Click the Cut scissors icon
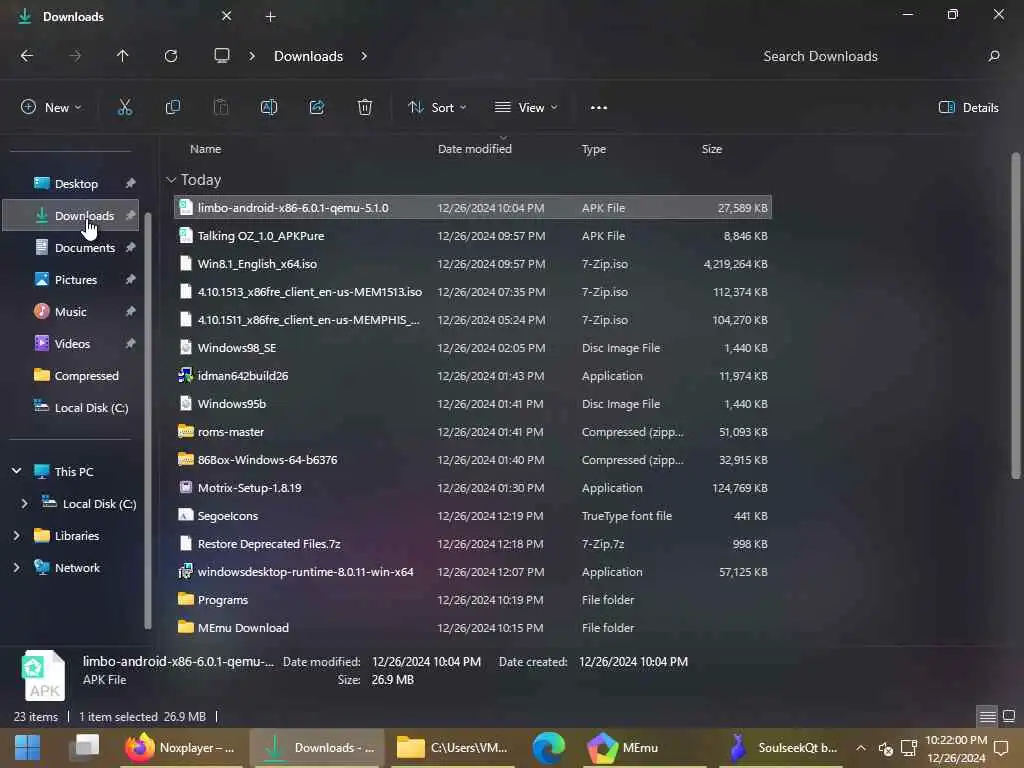Image resolution: width=1024 pixels, height=768 pixels. tap(124, 107)
